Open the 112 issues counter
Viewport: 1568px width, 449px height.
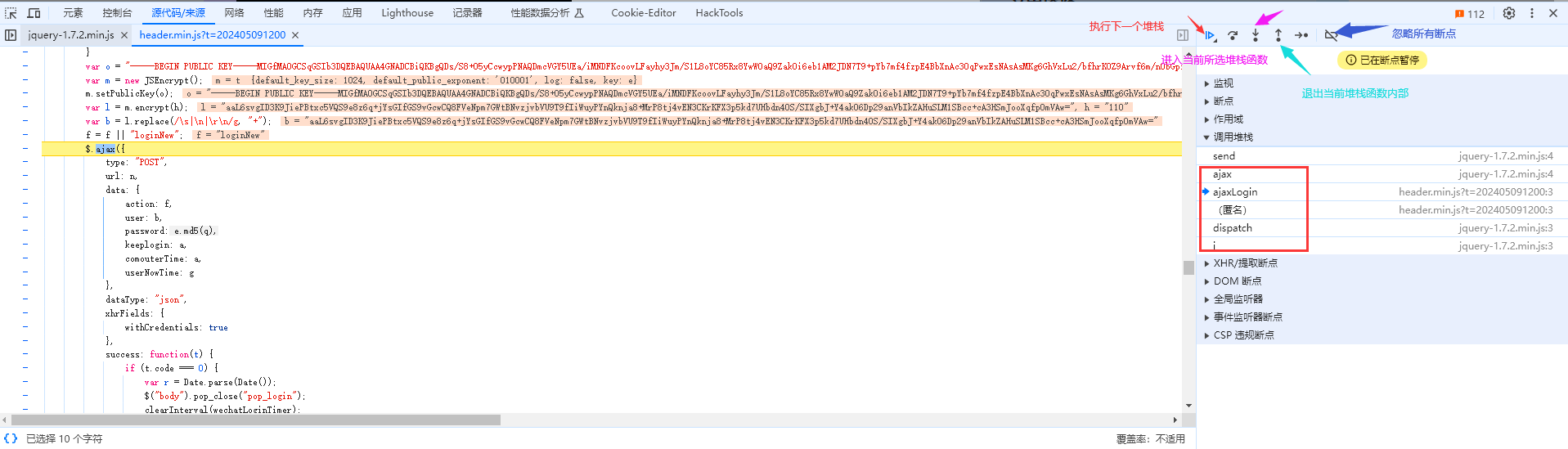pos(1470,14)
